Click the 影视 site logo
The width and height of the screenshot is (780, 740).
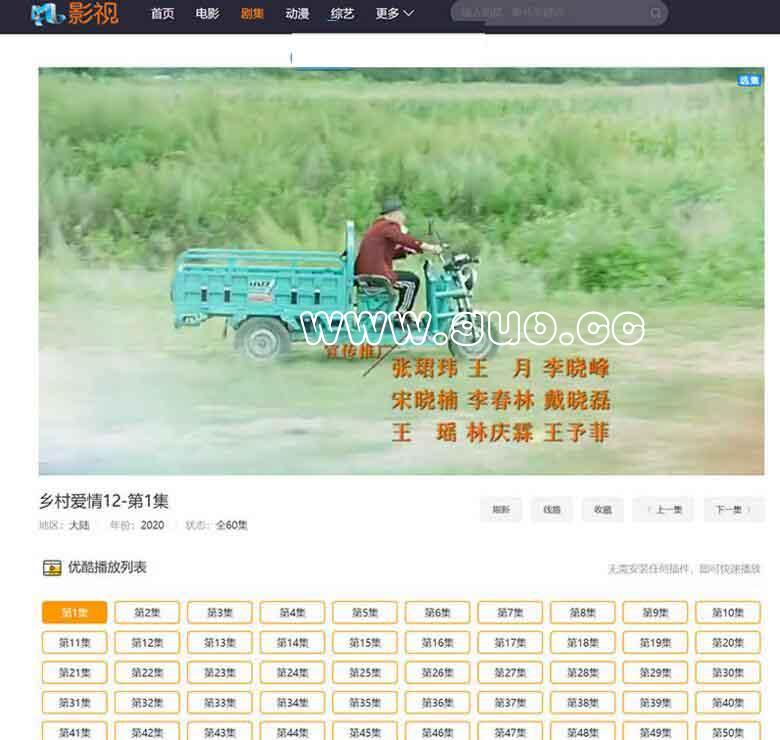(x=75, y=13)
